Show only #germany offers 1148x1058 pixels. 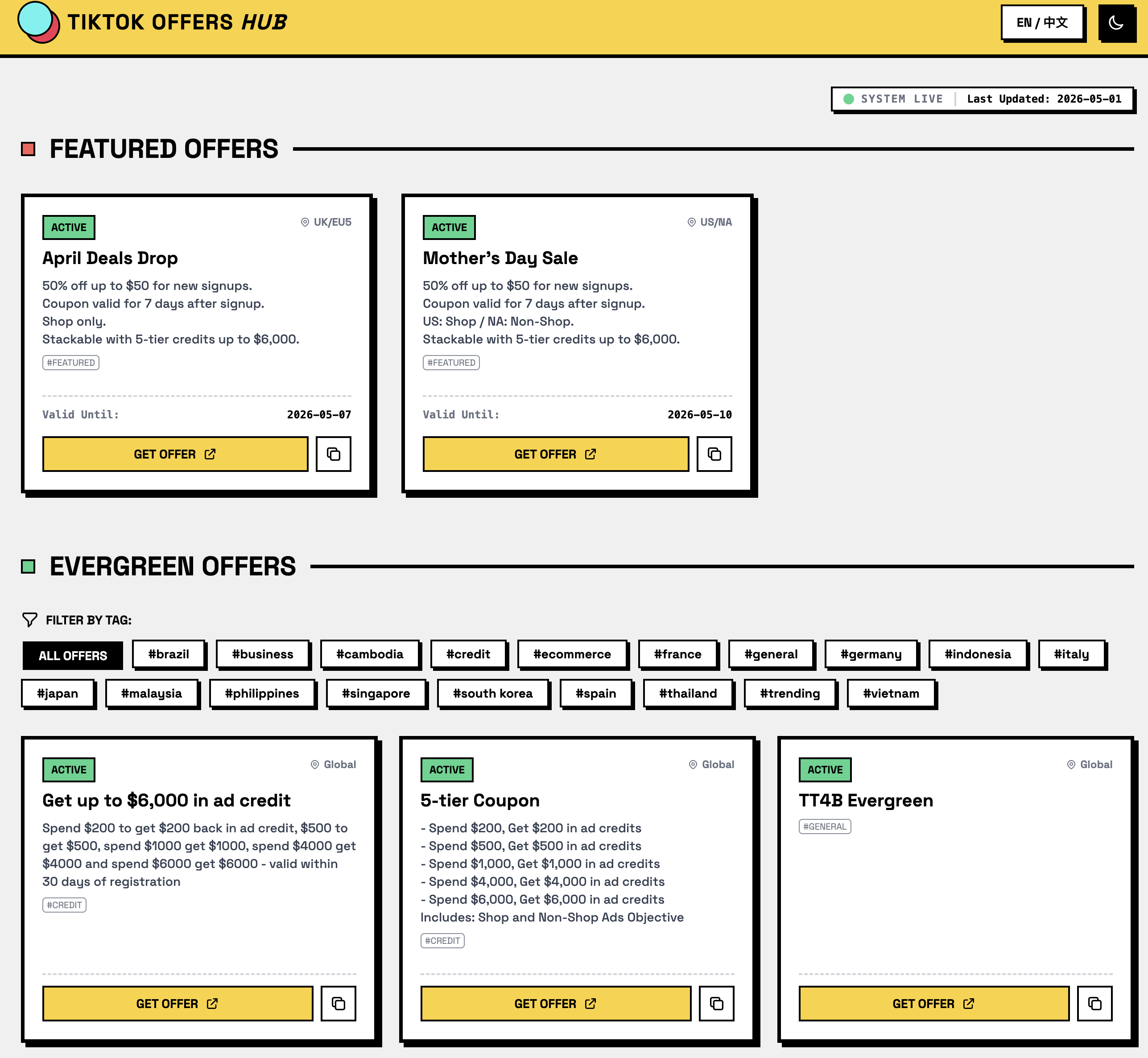point(871,654)
